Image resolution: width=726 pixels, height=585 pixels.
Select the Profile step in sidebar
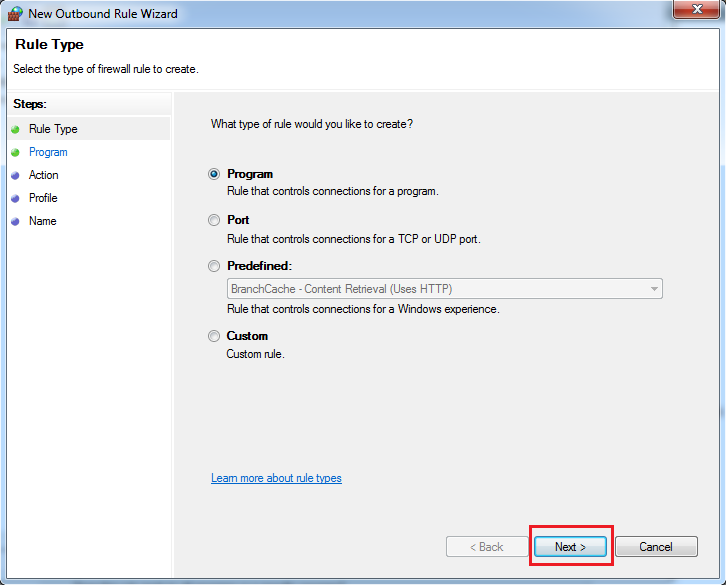(x=43, y=198)
